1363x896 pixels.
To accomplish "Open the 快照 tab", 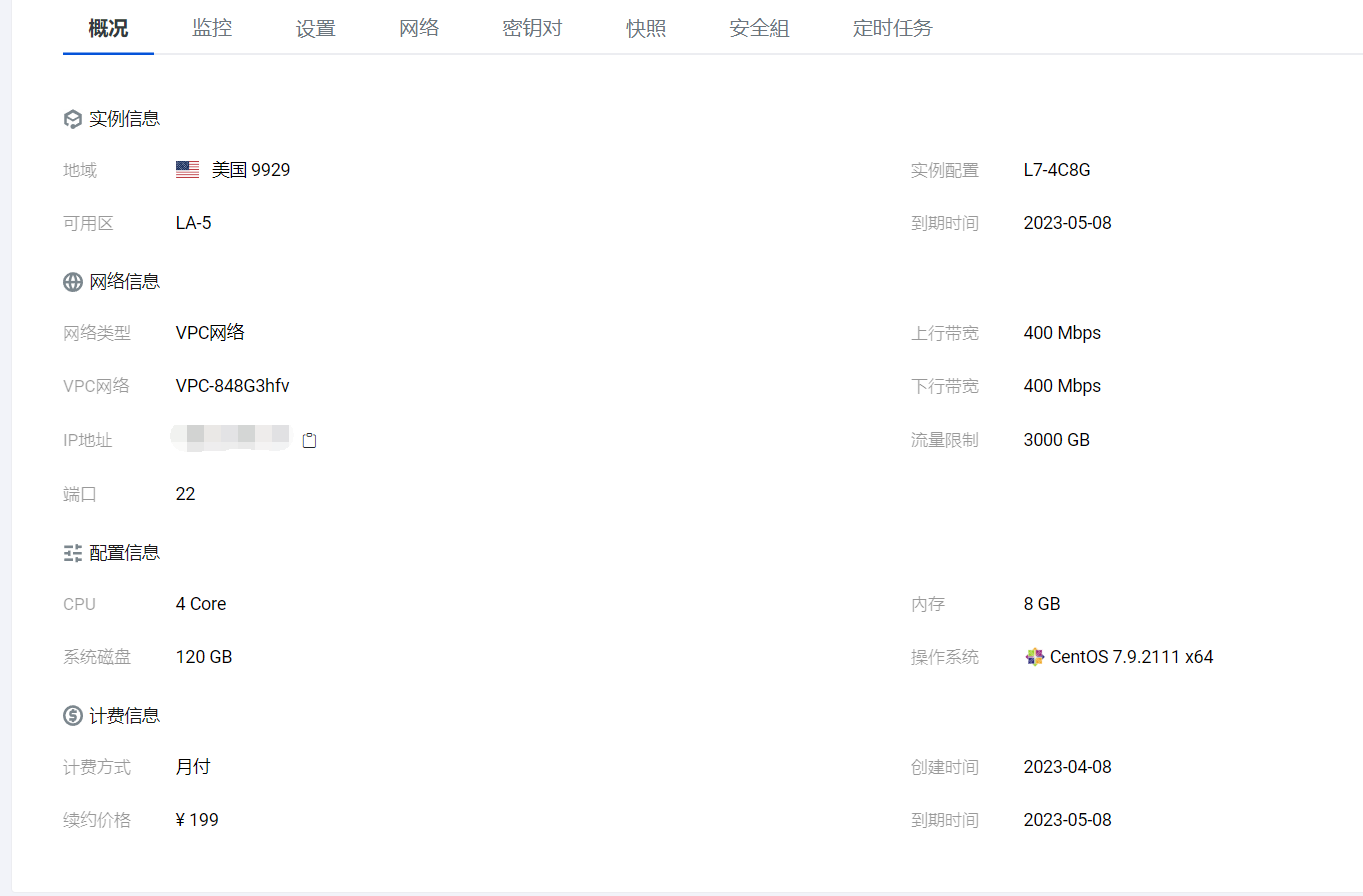I will click(x=646, y=28).
